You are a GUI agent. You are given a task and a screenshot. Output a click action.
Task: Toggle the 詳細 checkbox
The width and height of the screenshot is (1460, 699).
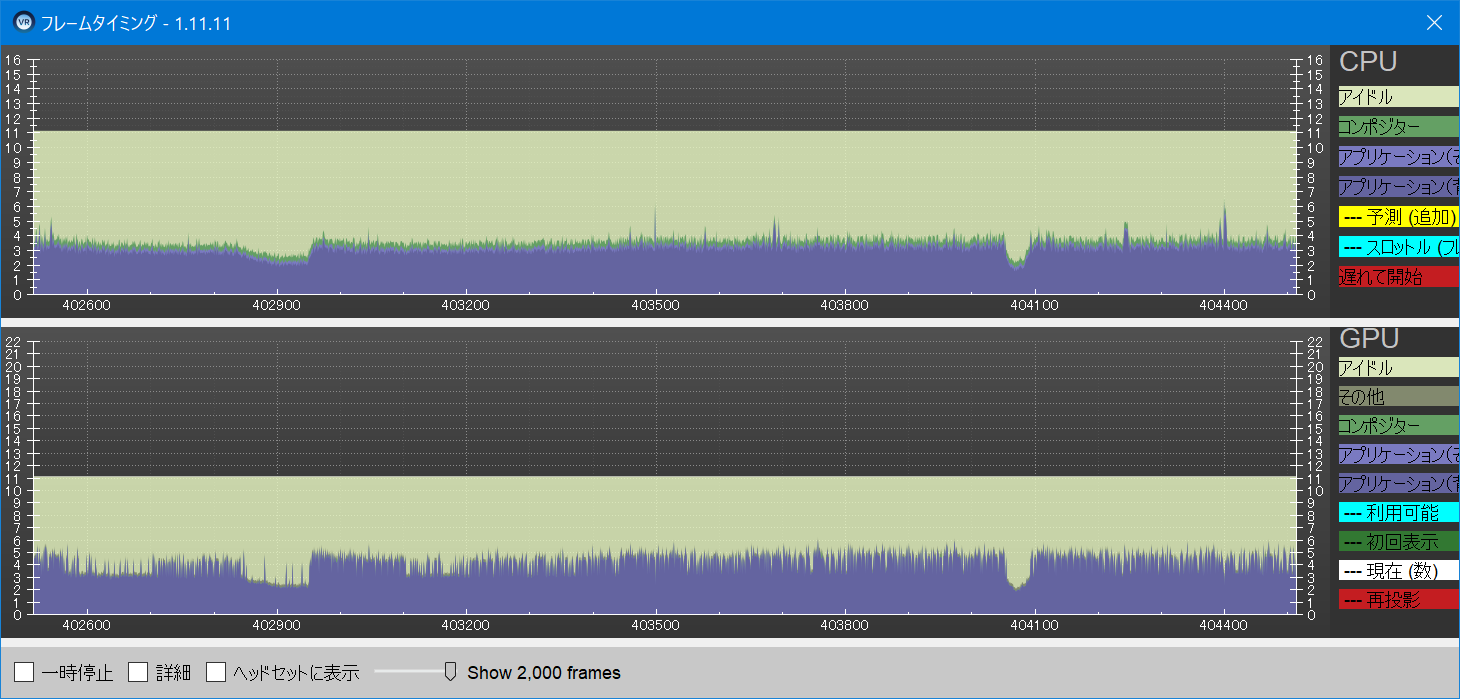139,672
